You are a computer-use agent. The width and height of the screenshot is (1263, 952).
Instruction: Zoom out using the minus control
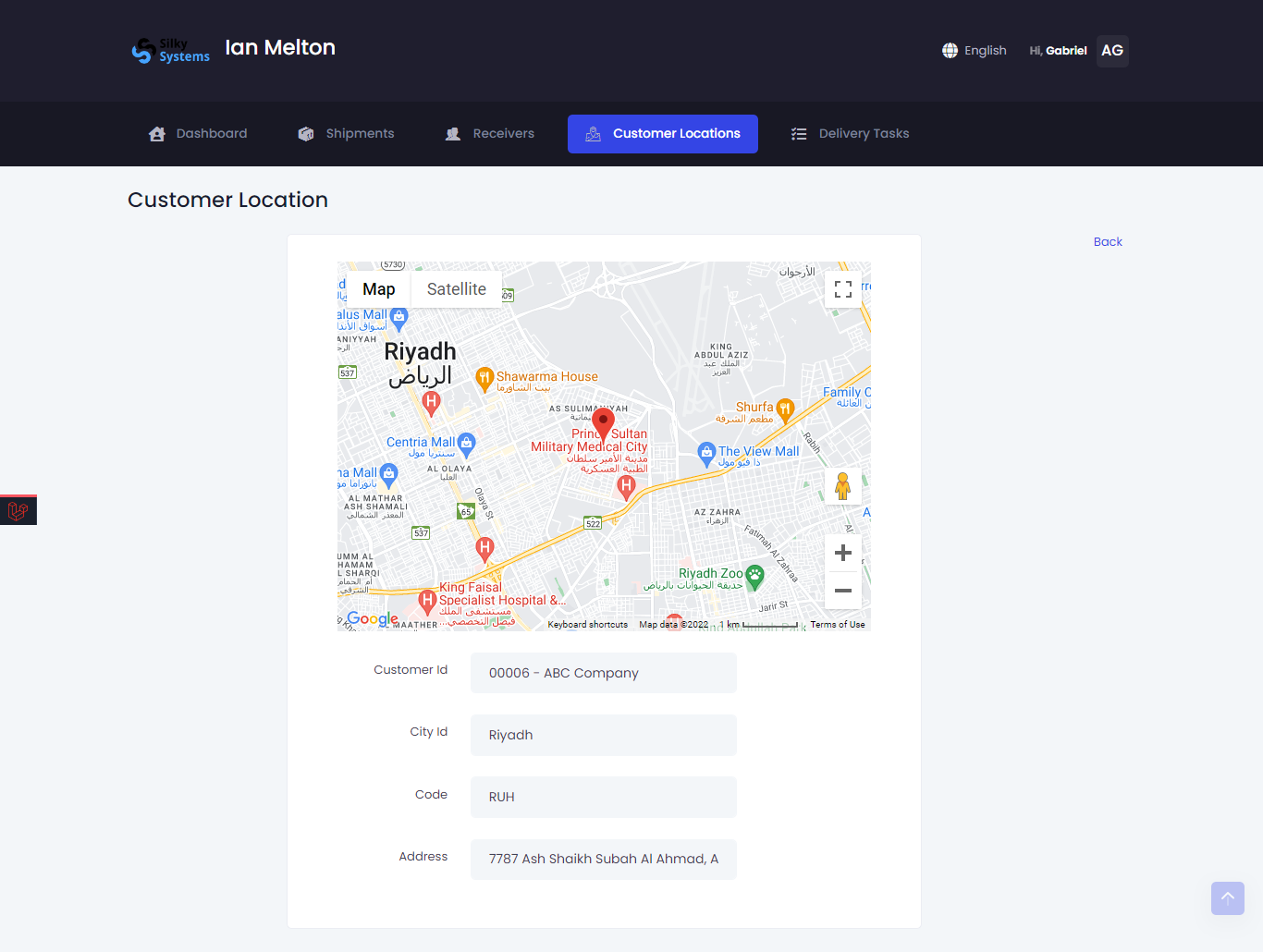pyautogui.click(x=842, y=590)
